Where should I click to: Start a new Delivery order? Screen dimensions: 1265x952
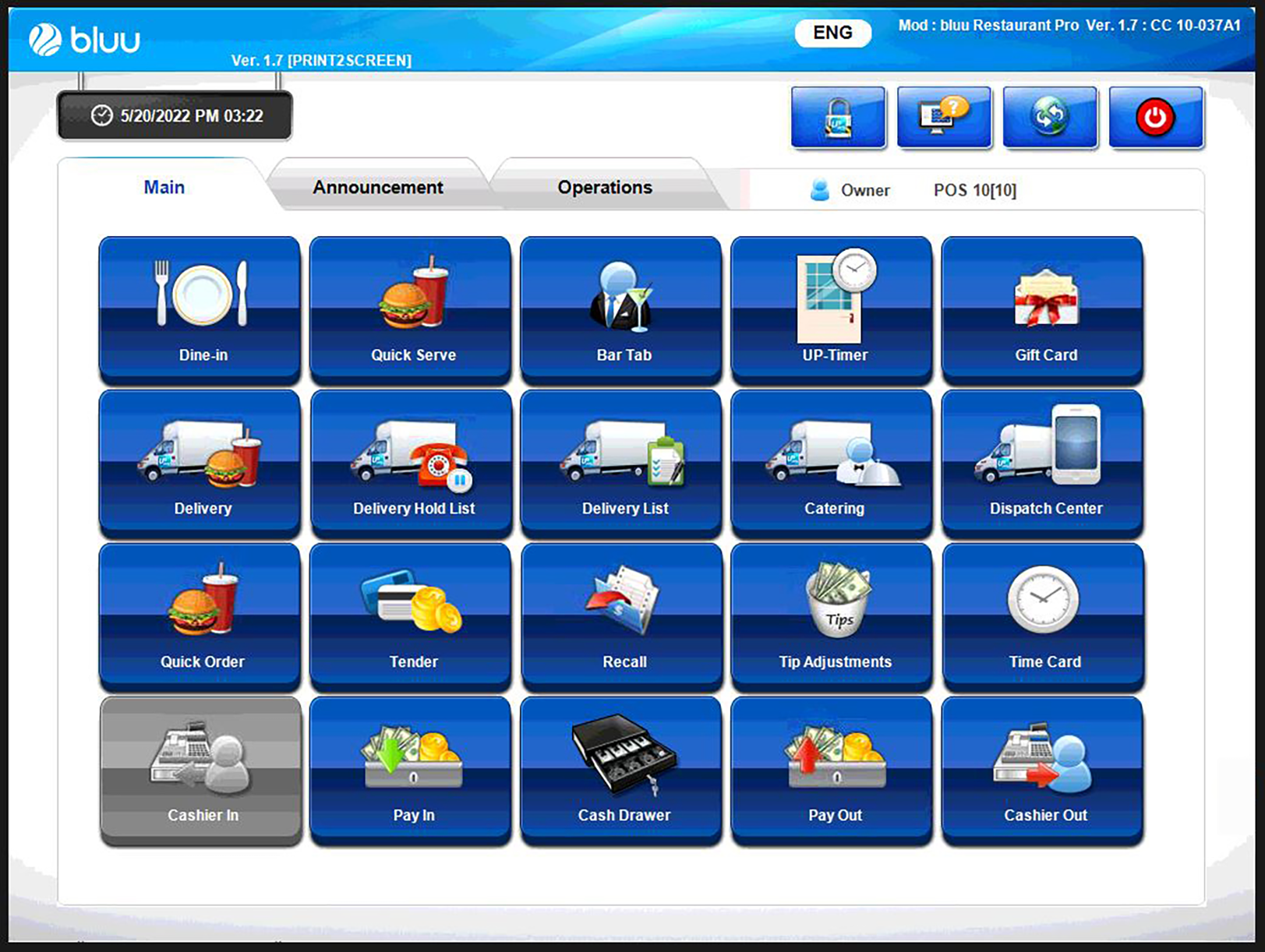click(x=200, y=463)
